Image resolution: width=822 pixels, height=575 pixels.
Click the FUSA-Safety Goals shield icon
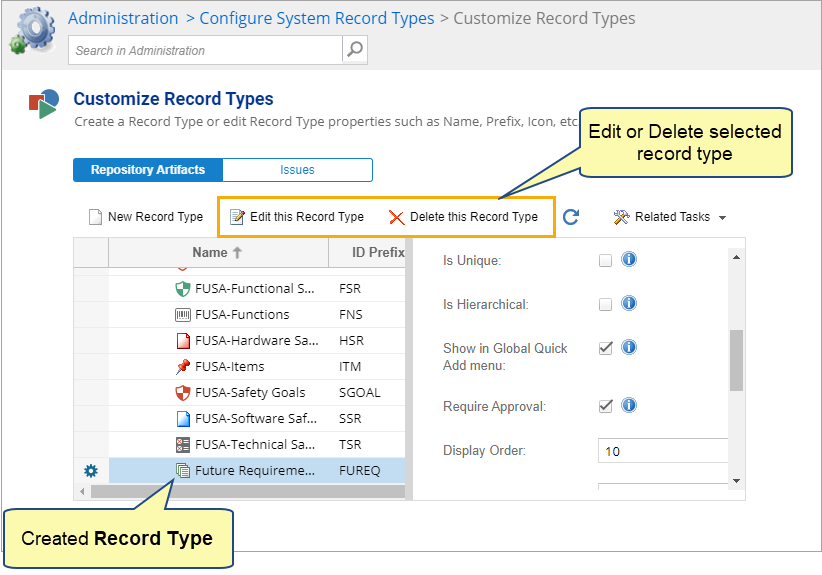point(183,393)
